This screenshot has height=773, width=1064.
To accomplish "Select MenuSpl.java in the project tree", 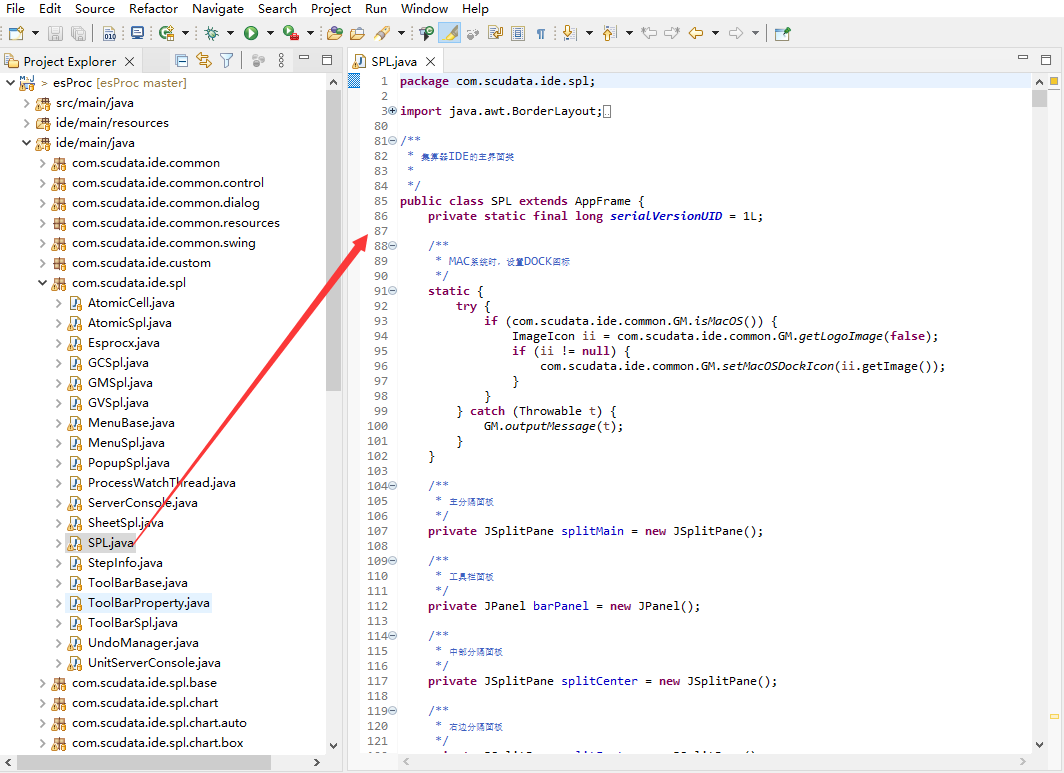I will point(126,443).
